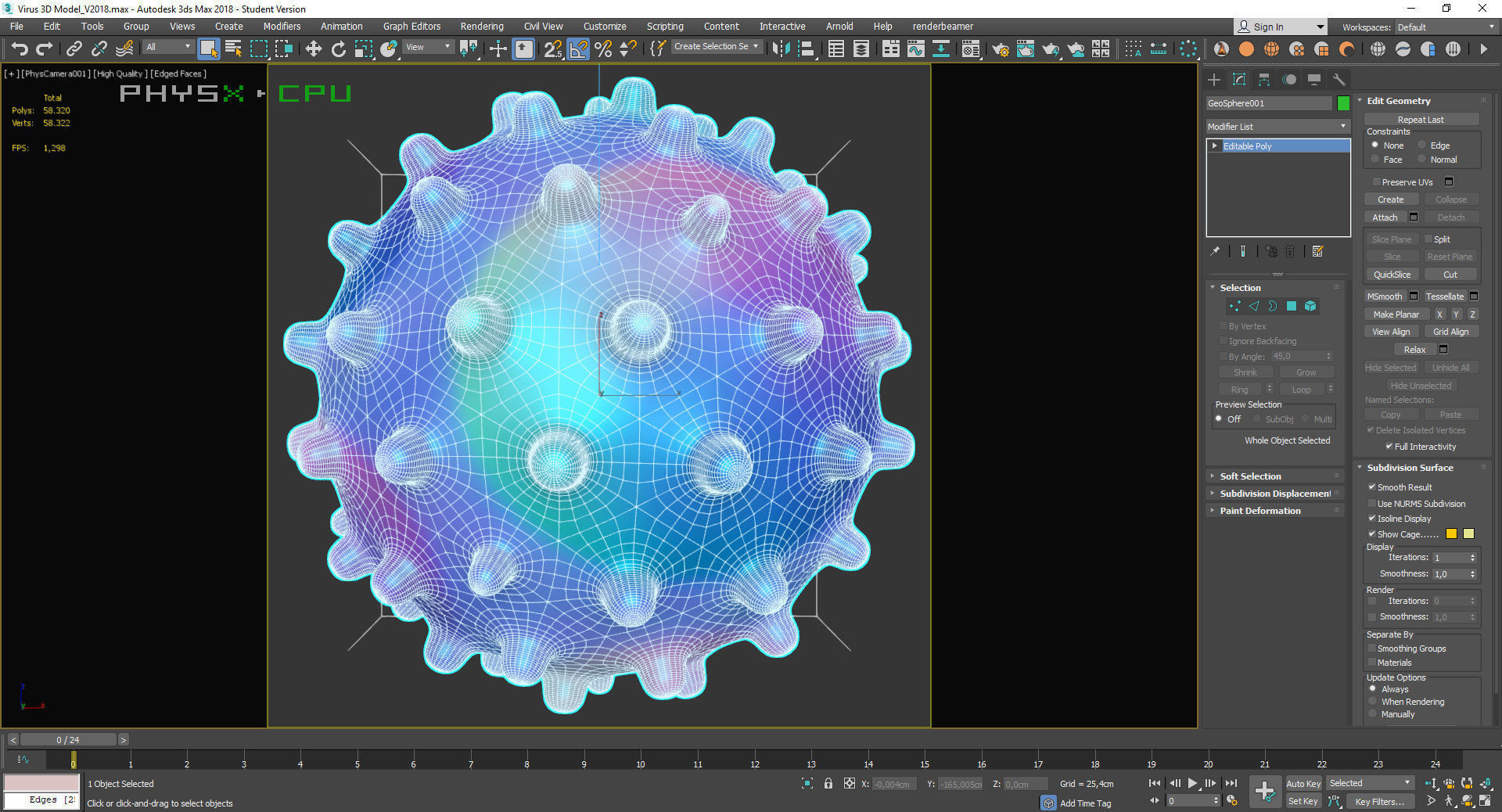Enable Use NURMS Subdivision checkbox

tap(1372, 504)
